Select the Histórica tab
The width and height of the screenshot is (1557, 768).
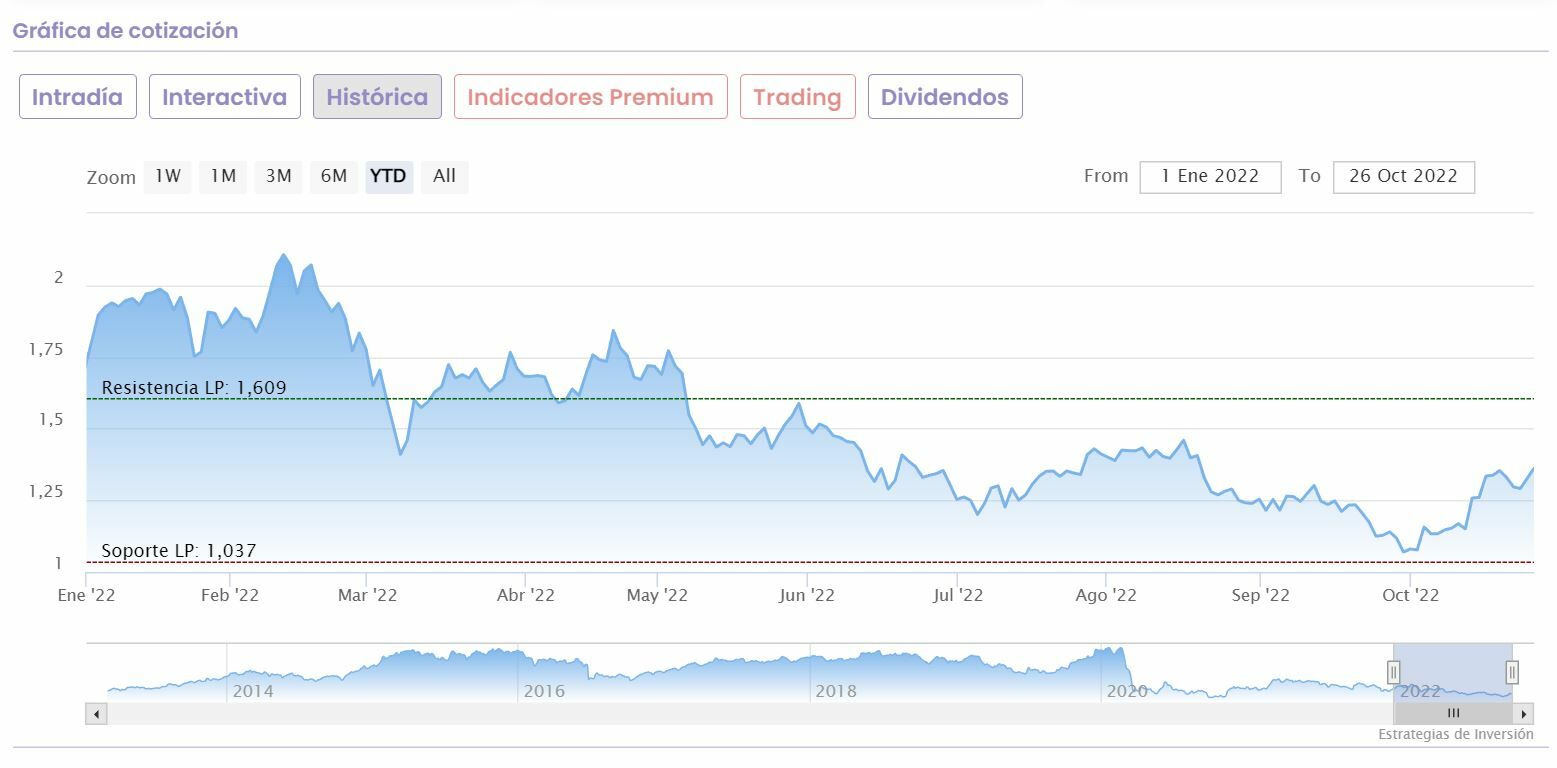click(x=377, y=97)
